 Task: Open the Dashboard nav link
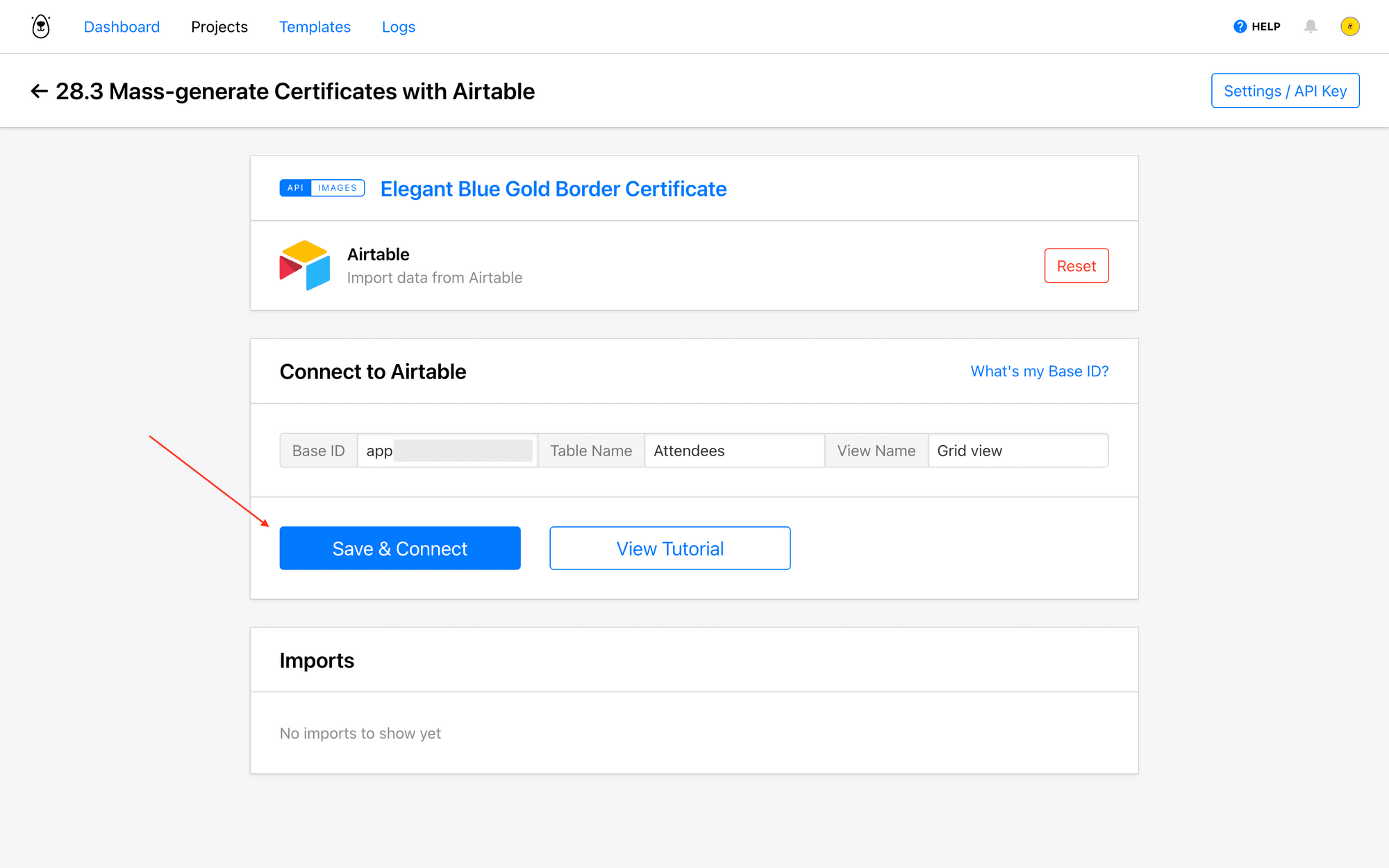tap(122, 26)
